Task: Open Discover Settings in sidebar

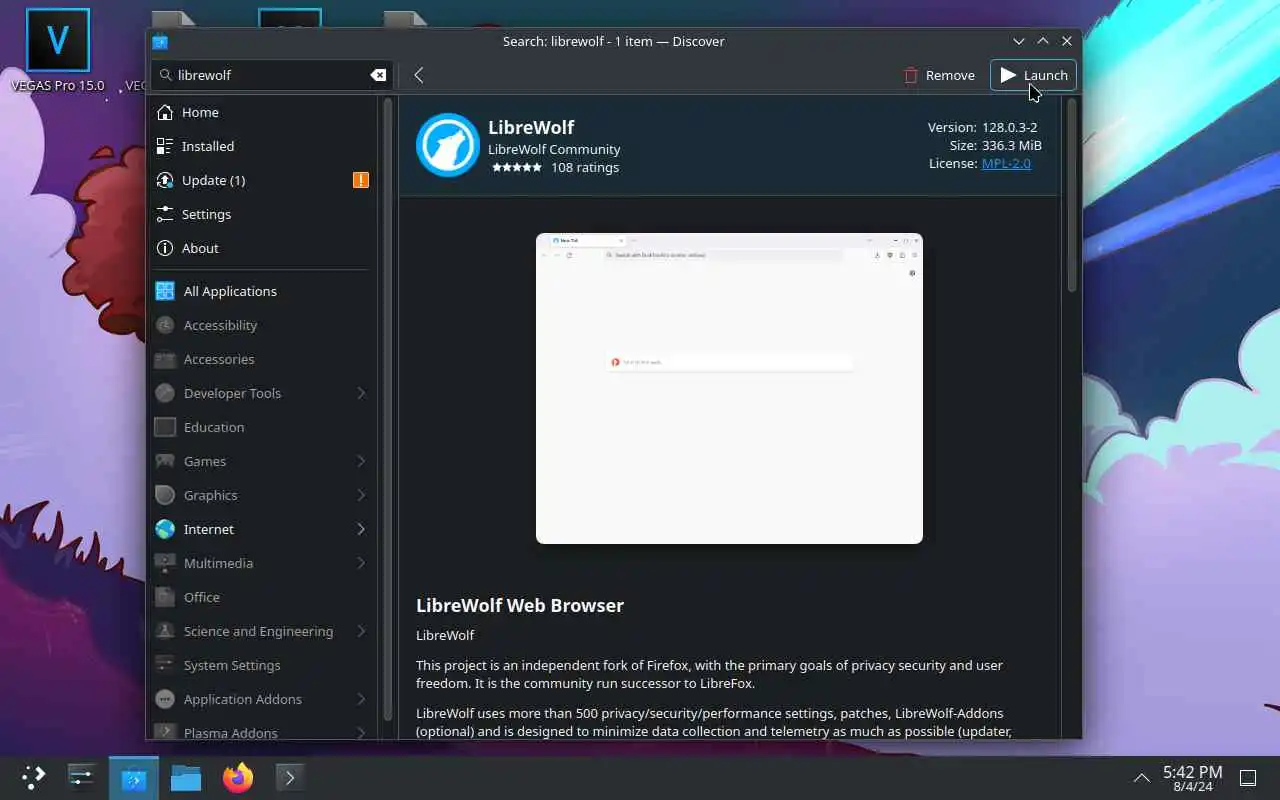Action: (x=262, y=214)
